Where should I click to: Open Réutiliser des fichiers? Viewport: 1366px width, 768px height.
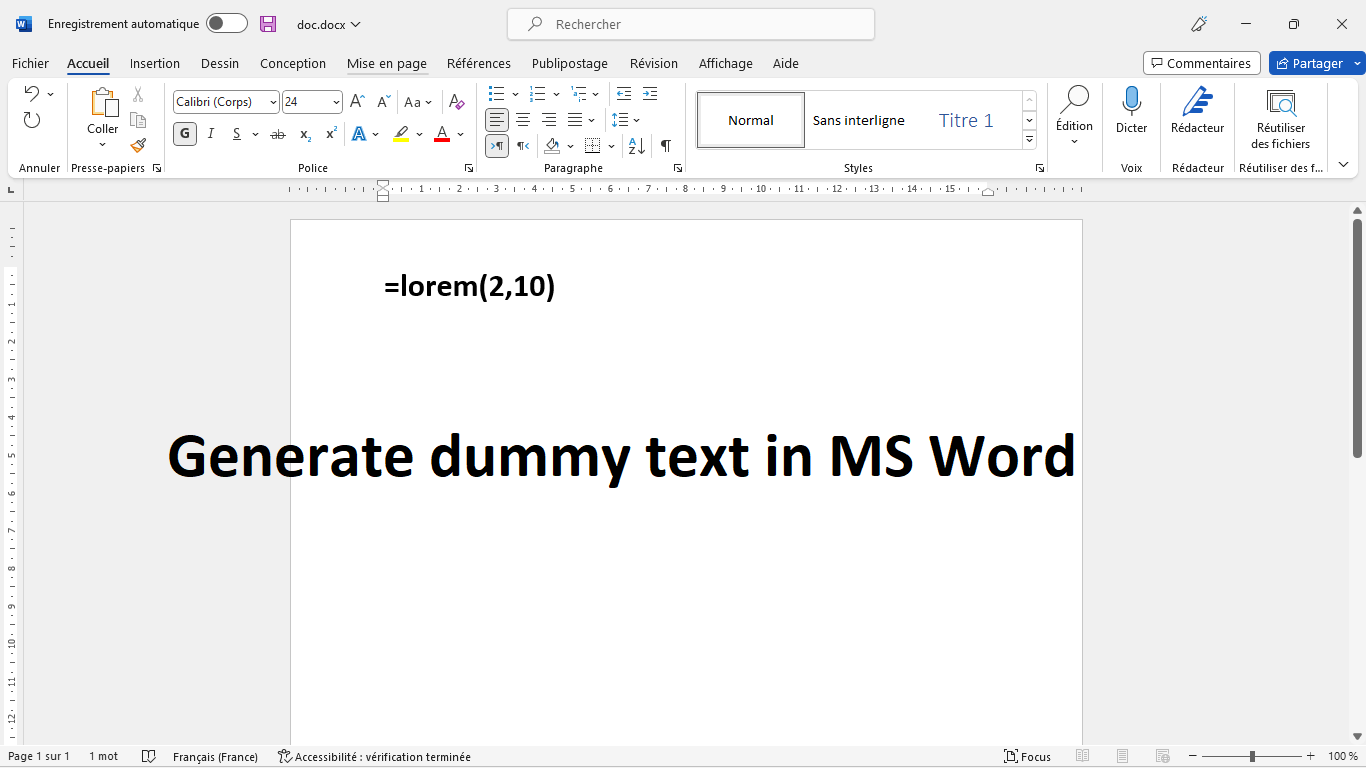click(x=1282, y=118)
